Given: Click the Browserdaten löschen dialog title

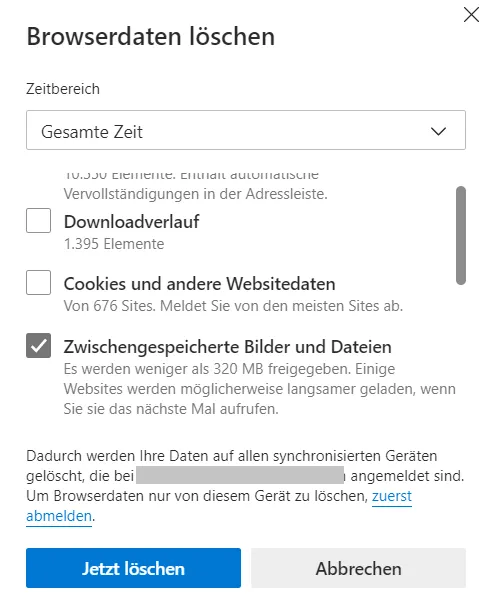Looking at the screenshot, I should [x=151, y=37].
